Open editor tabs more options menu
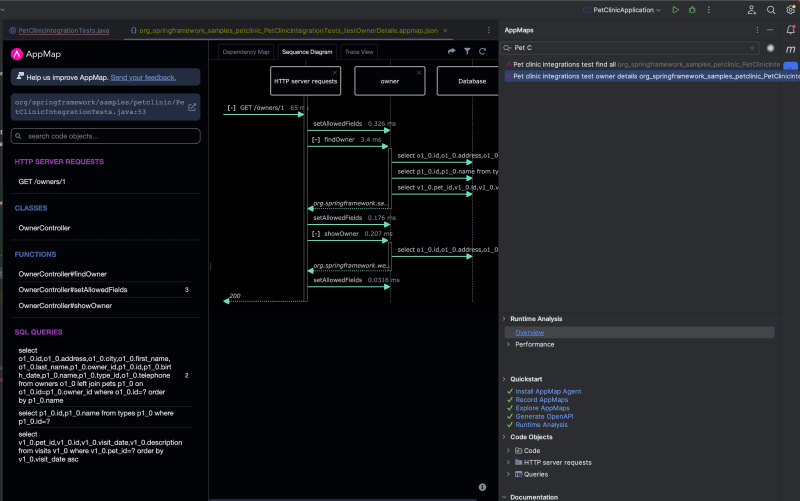The height and width of the screenshot is (501, 800). (x=488, y=30)
